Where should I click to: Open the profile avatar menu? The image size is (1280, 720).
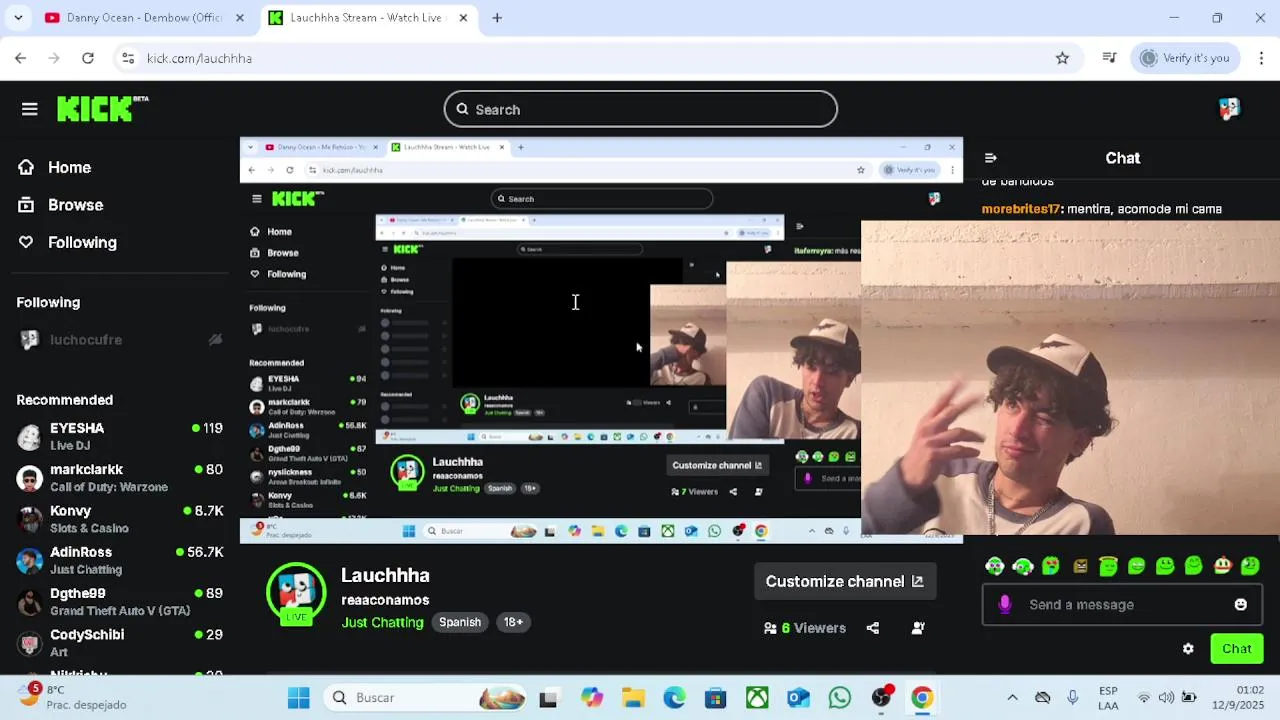(x=1229, y=109)
